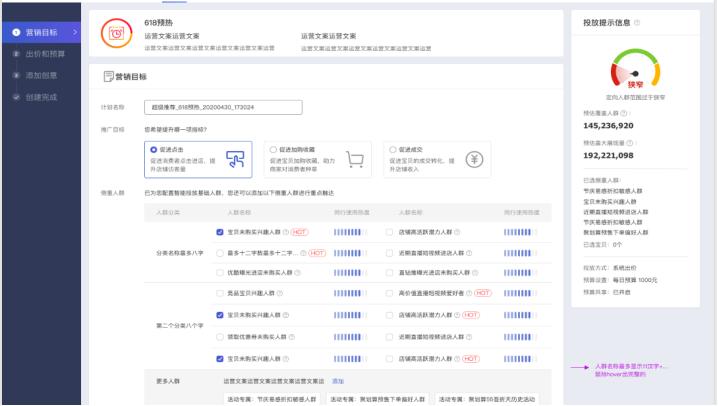
Task: Click the 计划名称 input field
Action: (x=223, y=107)
